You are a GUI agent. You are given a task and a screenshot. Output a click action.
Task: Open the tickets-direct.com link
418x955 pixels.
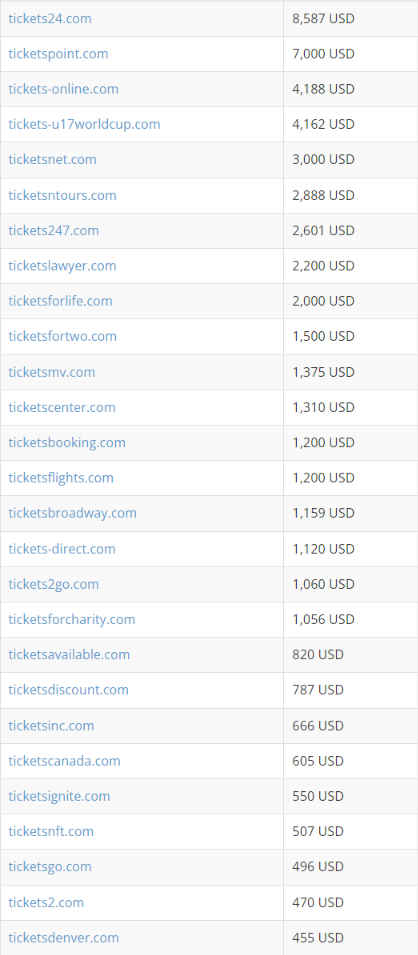62,549
